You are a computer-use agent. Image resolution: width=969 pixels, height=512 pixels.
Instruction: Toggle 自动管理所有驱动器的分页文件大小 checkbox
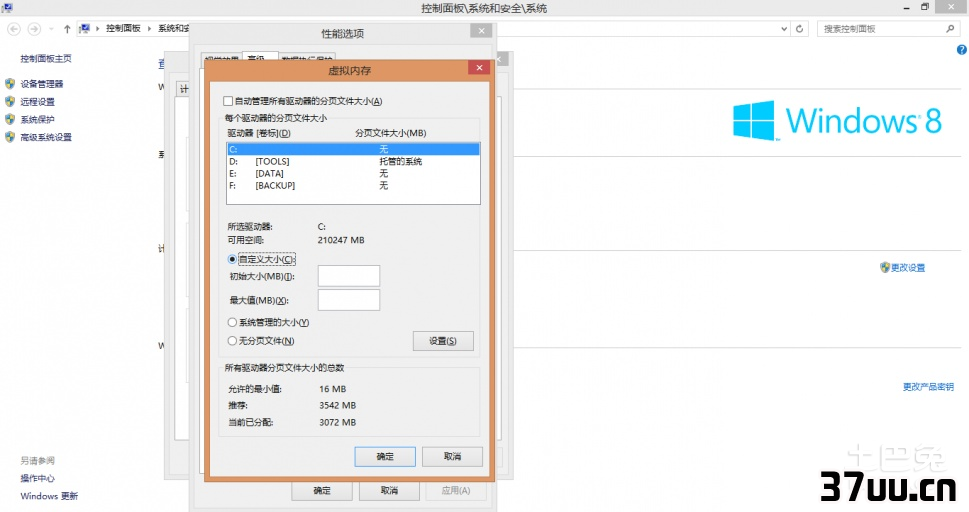[228, 101]
